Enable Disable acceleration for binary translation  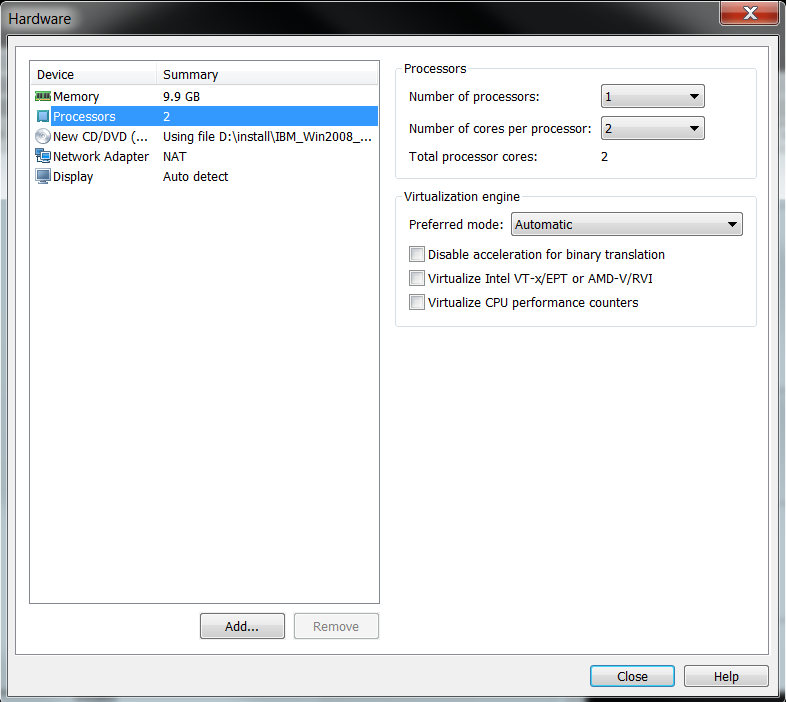click(x=417, y=254)
